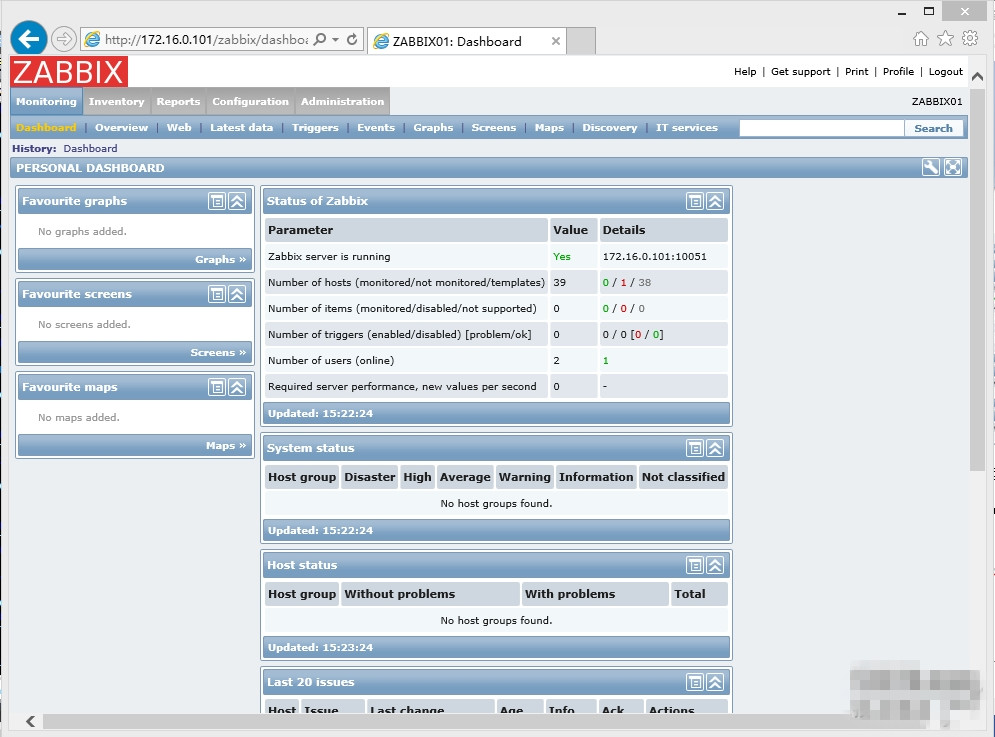This screenshot has width=995, height=737.
Task: Click the Zabbix search input field
Action: pos(821,128)
